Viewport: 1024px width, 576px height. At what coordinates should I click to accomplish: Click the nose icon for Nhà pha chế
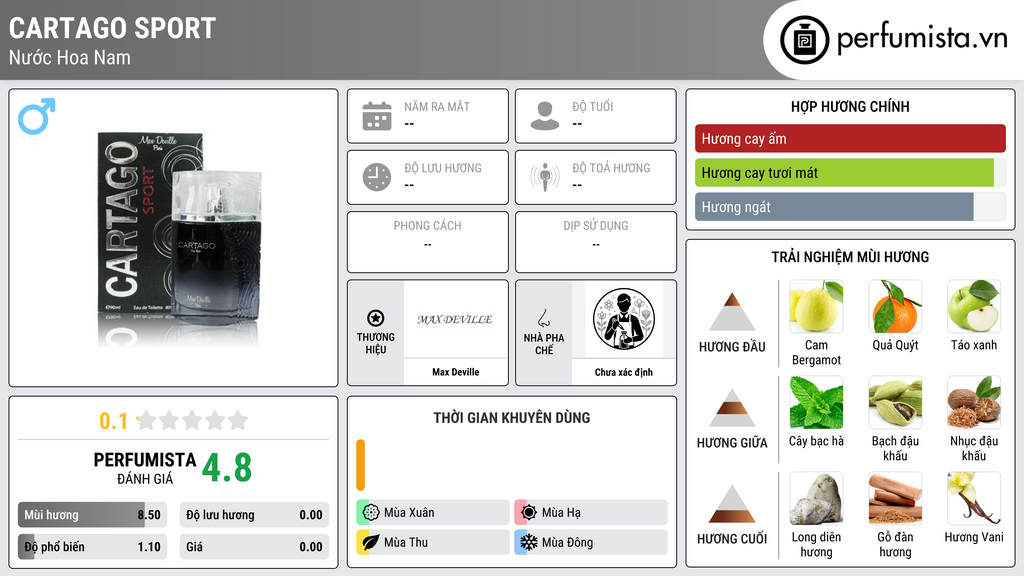pos(543,319)
